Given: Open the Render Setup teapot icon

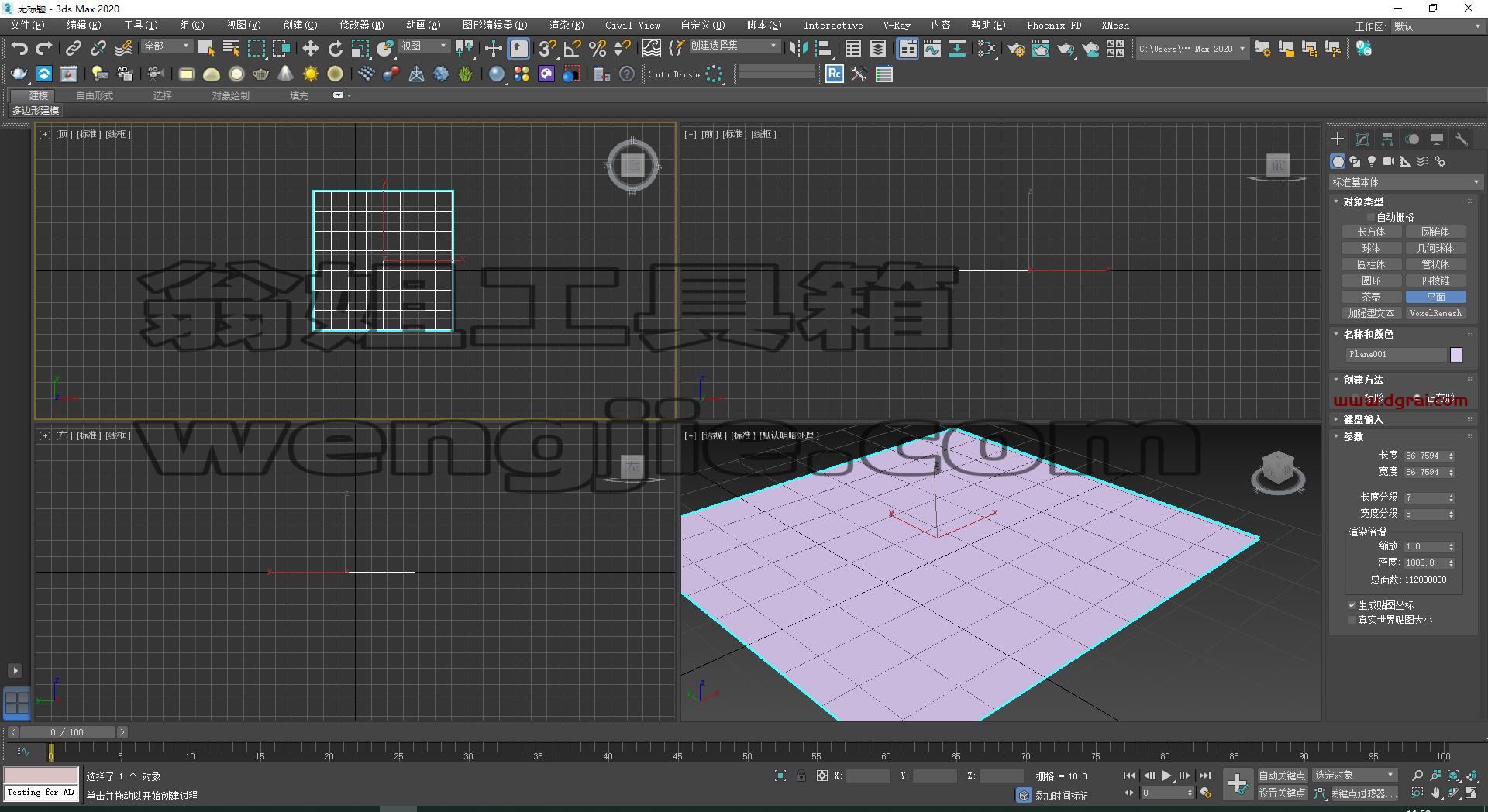Looking at the screenshot, I should point(1016,49).
